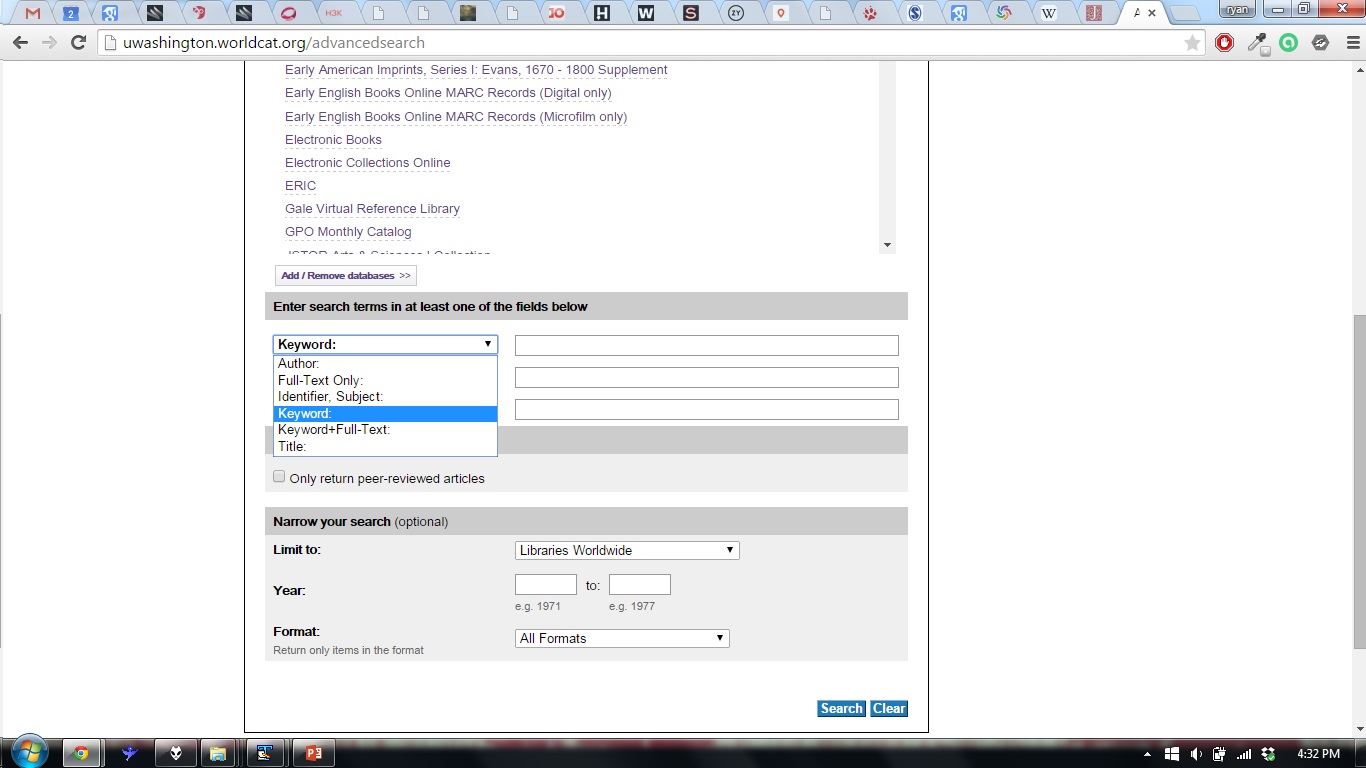
Task: Switch to the black S favicon tab
Action: coord(691,14)
